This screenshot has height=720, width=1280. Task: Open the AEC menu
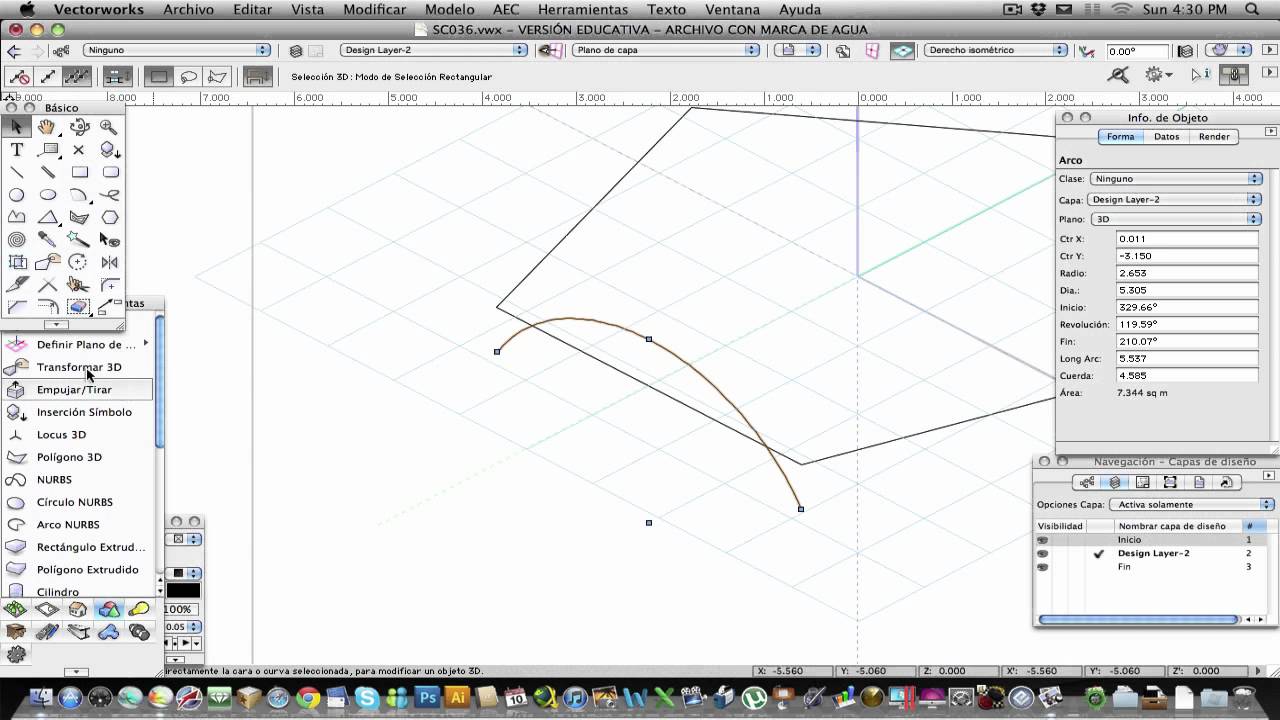point(506,9)
